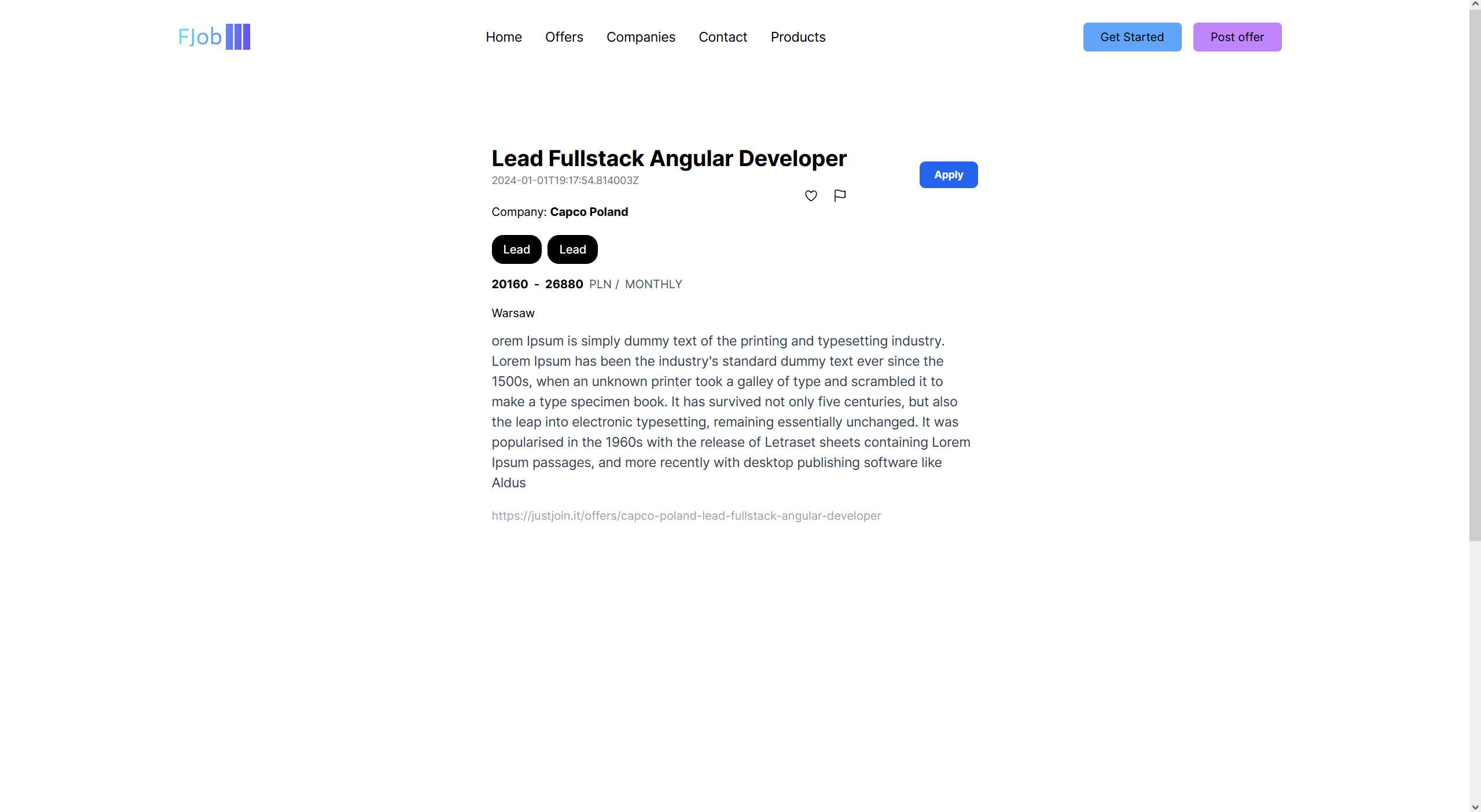
Task: Open the Home menu item
Action: 503,37
